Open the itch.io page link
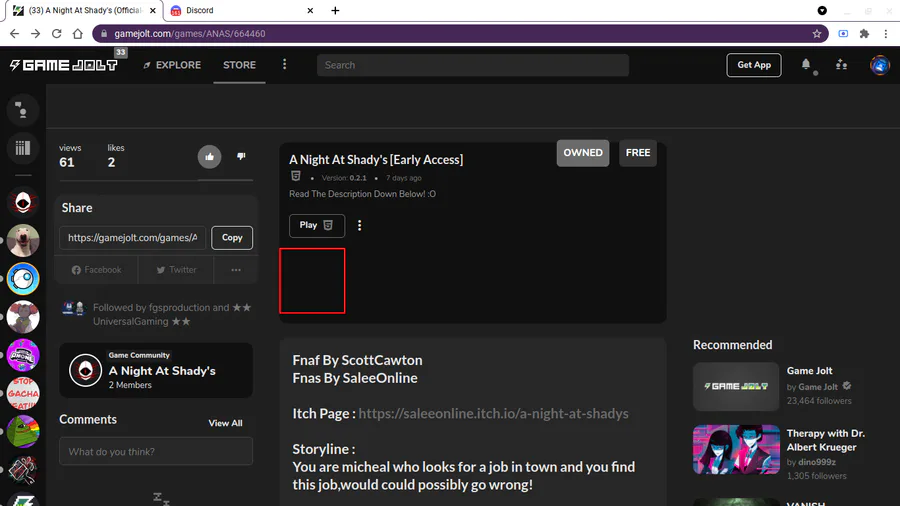The width and height of the screenshot is (900, 506). click(x=493, y=414)
